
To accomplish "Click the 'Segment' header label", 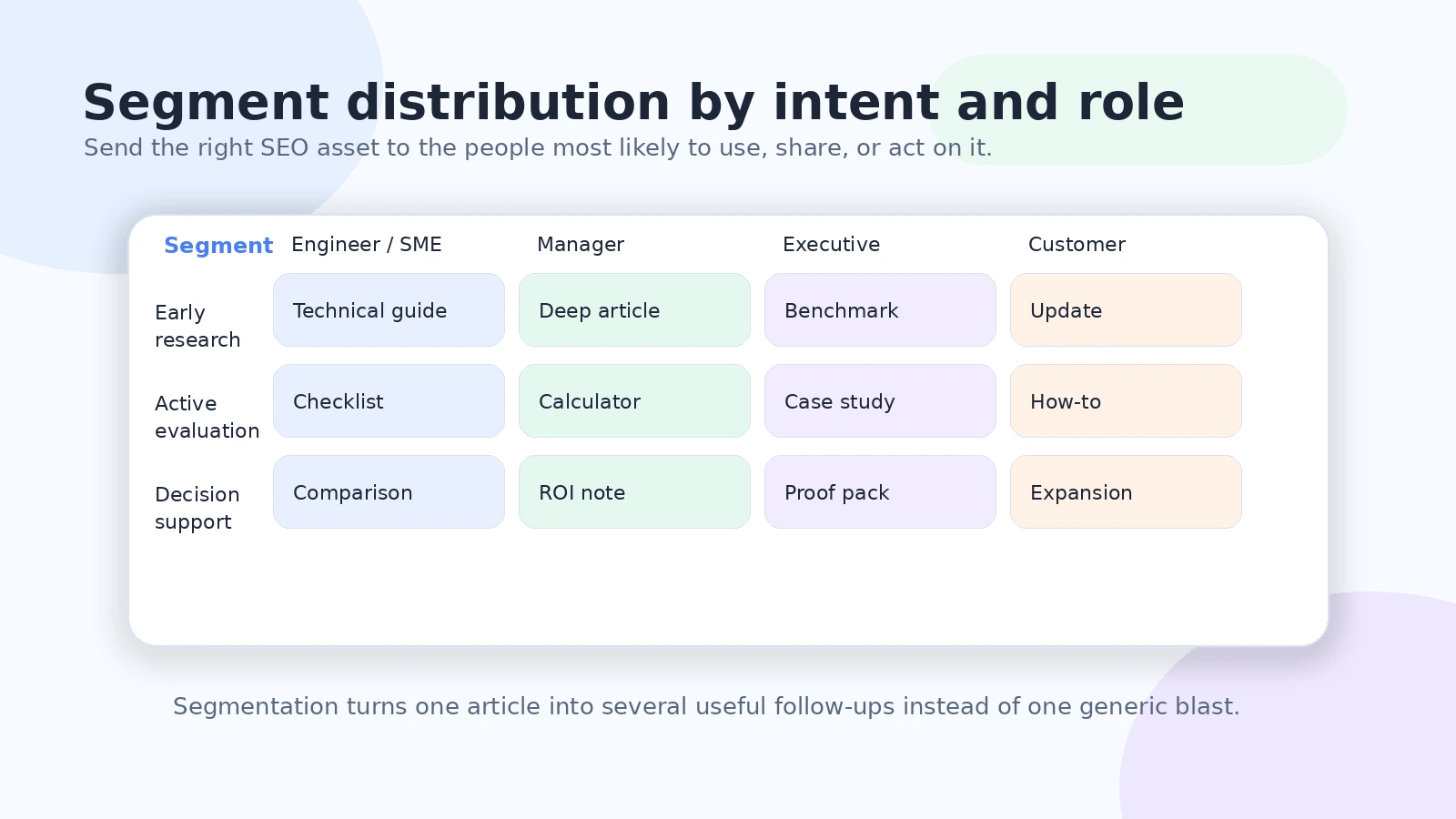I will click(x=218, y=246).
